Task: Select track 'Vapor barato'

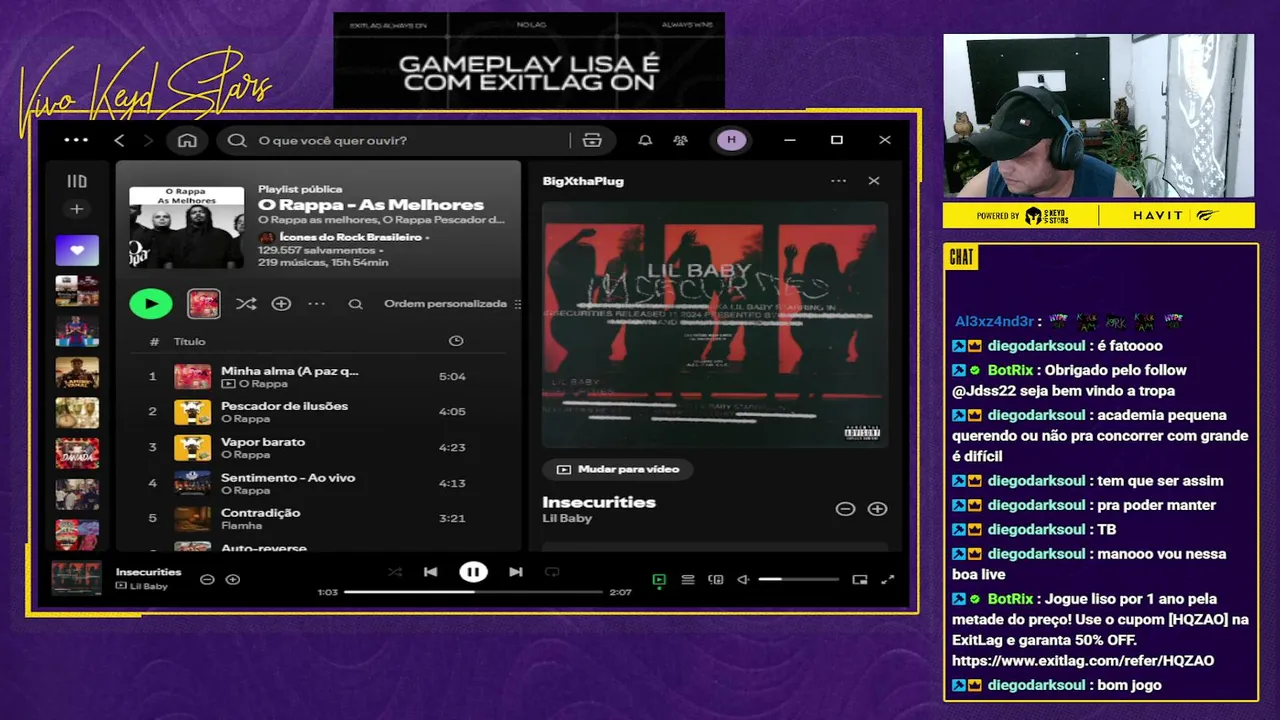Action: (318, 448)
